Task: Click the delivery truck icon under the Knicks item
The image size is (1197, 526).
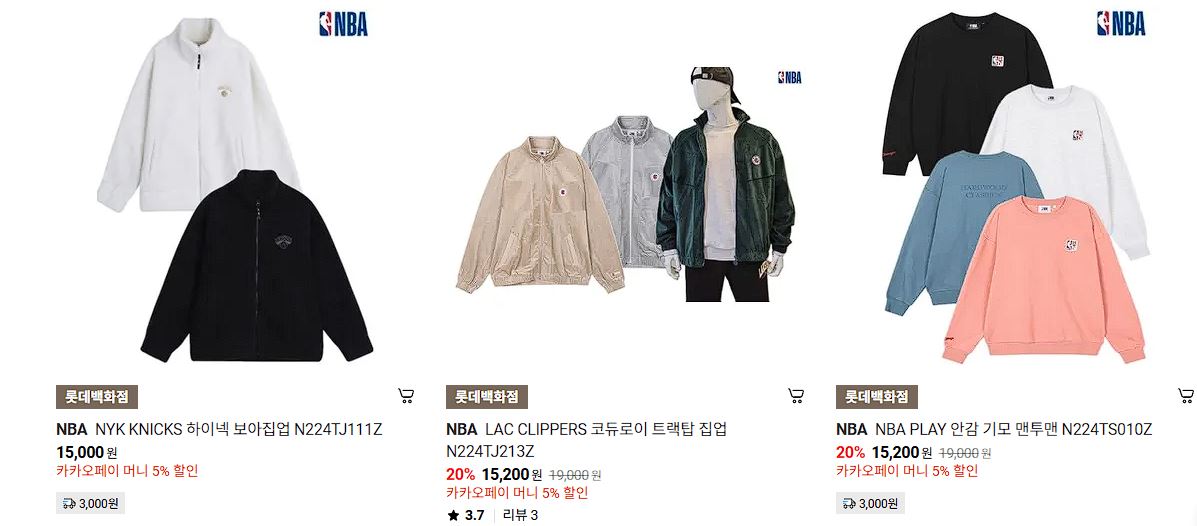Action: (x=69, y=504)
